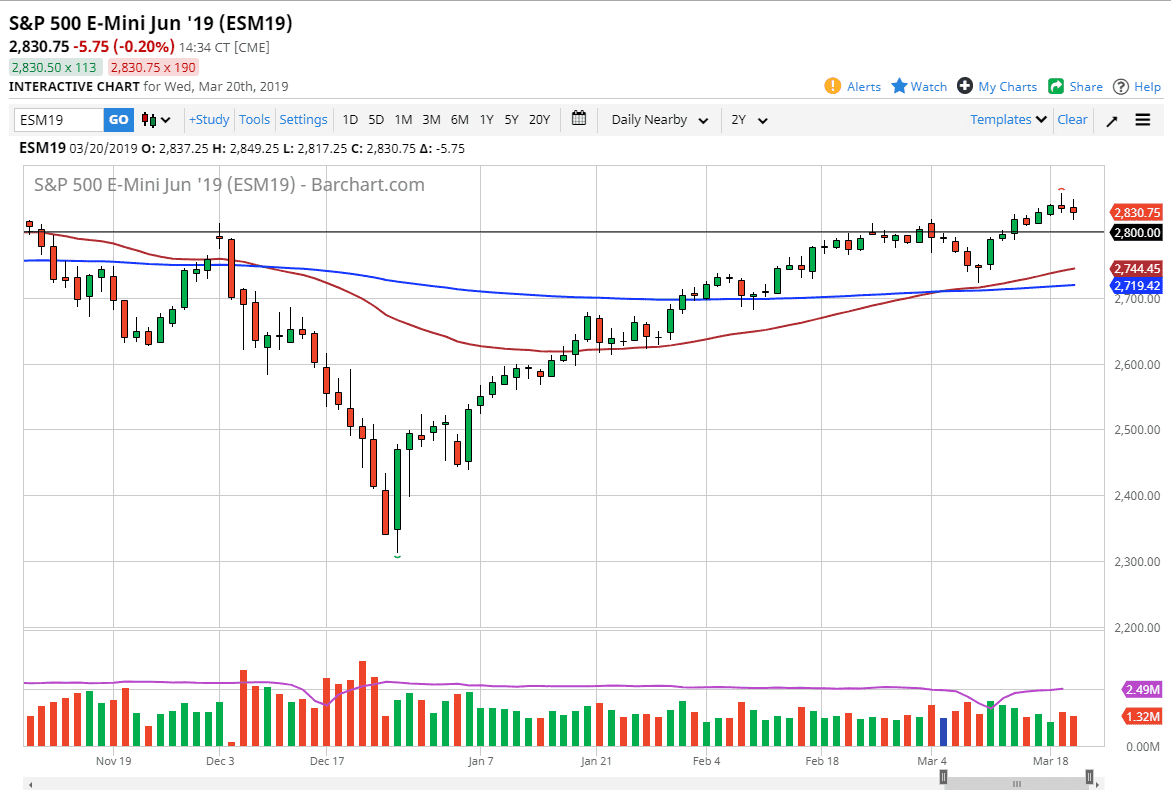Switch to the 1D timeframe
The height and width of the screenshot is (790, 1171).
point(350,119)
